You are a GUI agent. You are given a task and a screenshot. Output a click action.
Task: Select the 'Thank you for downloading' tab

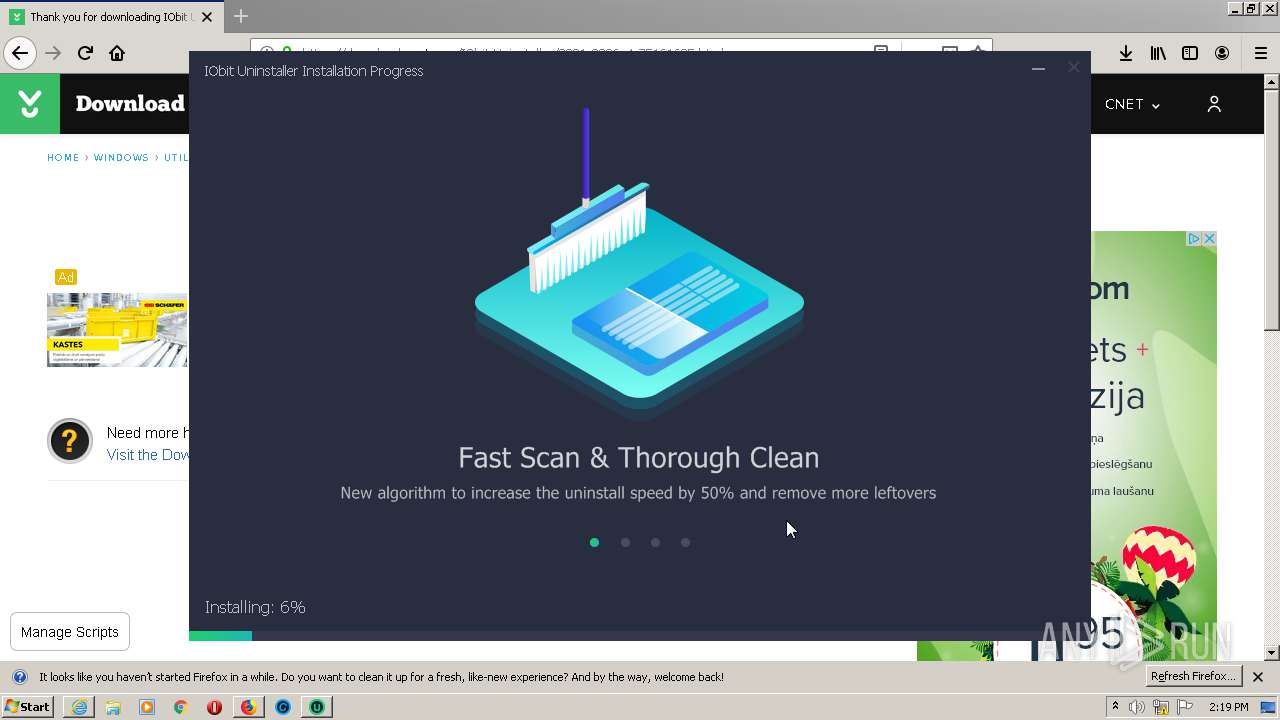(111, 17)
